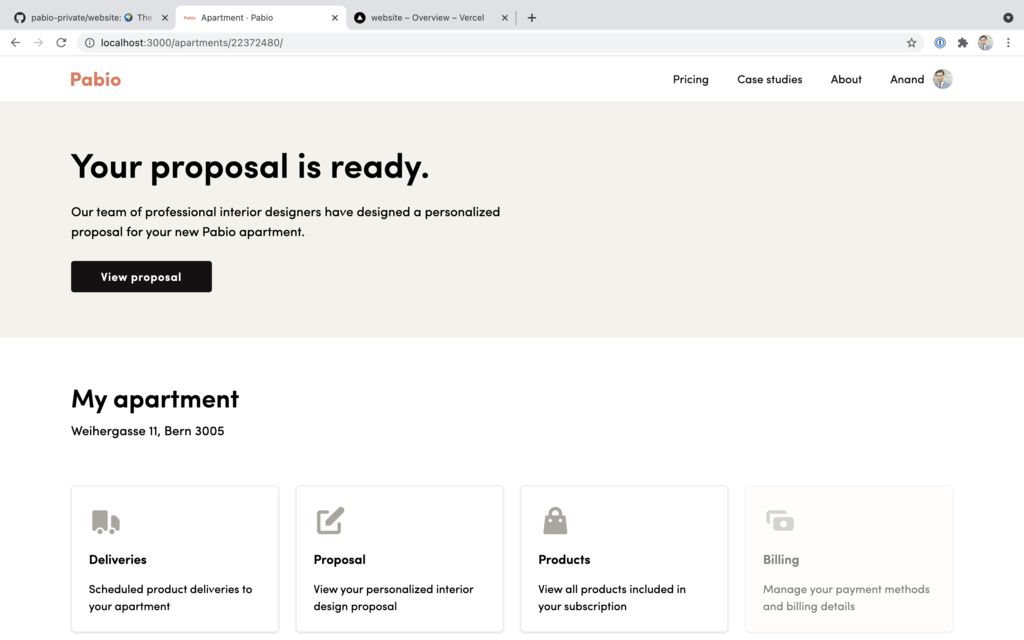
Task: Click the Proposal edit pencil icon
Action: [330, 520]
